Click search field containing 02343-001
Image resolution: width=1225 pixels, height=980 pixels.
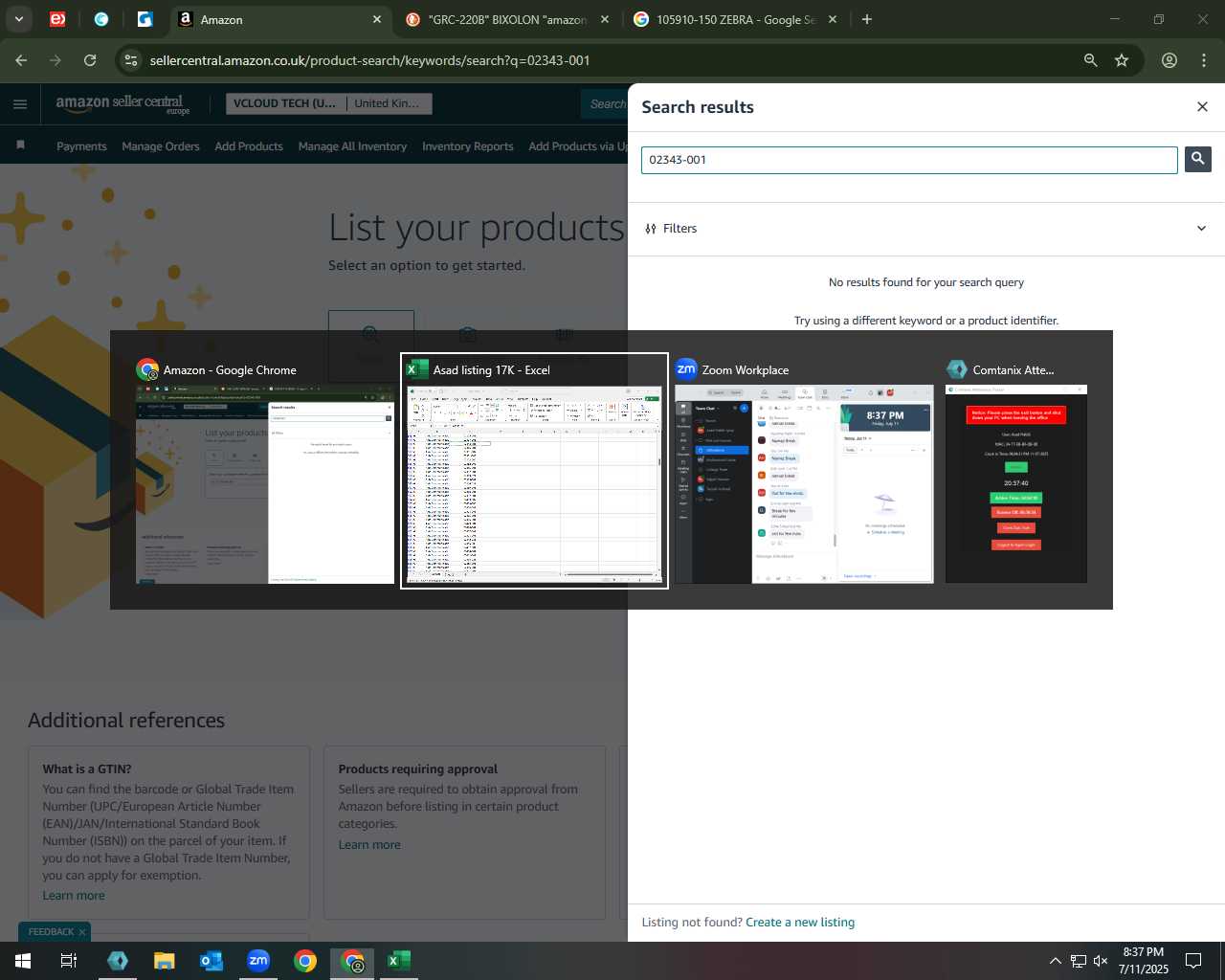pos(909,160)
